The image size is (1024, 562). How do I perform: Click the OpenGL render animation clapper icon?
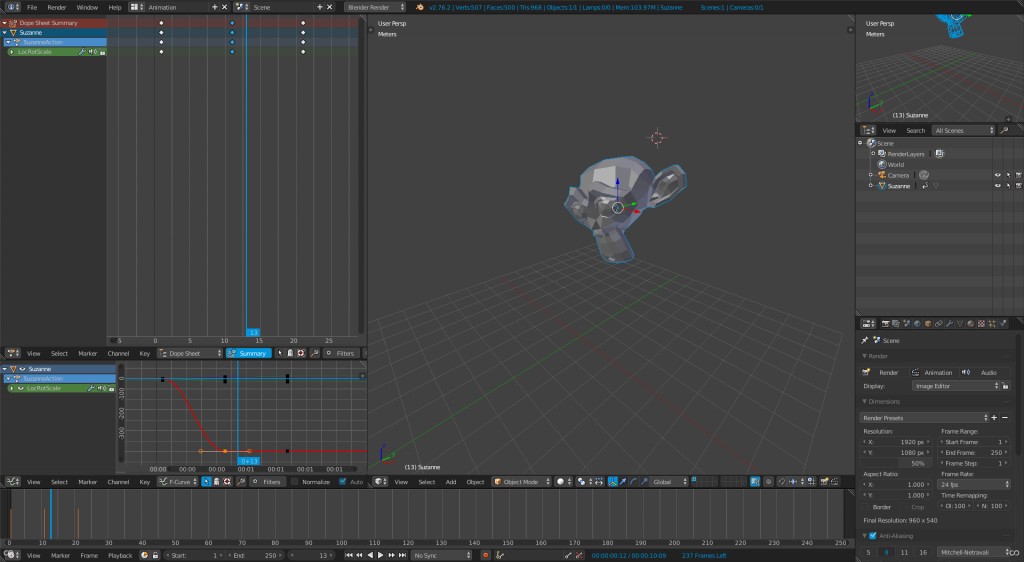click(x=834, y=482)
